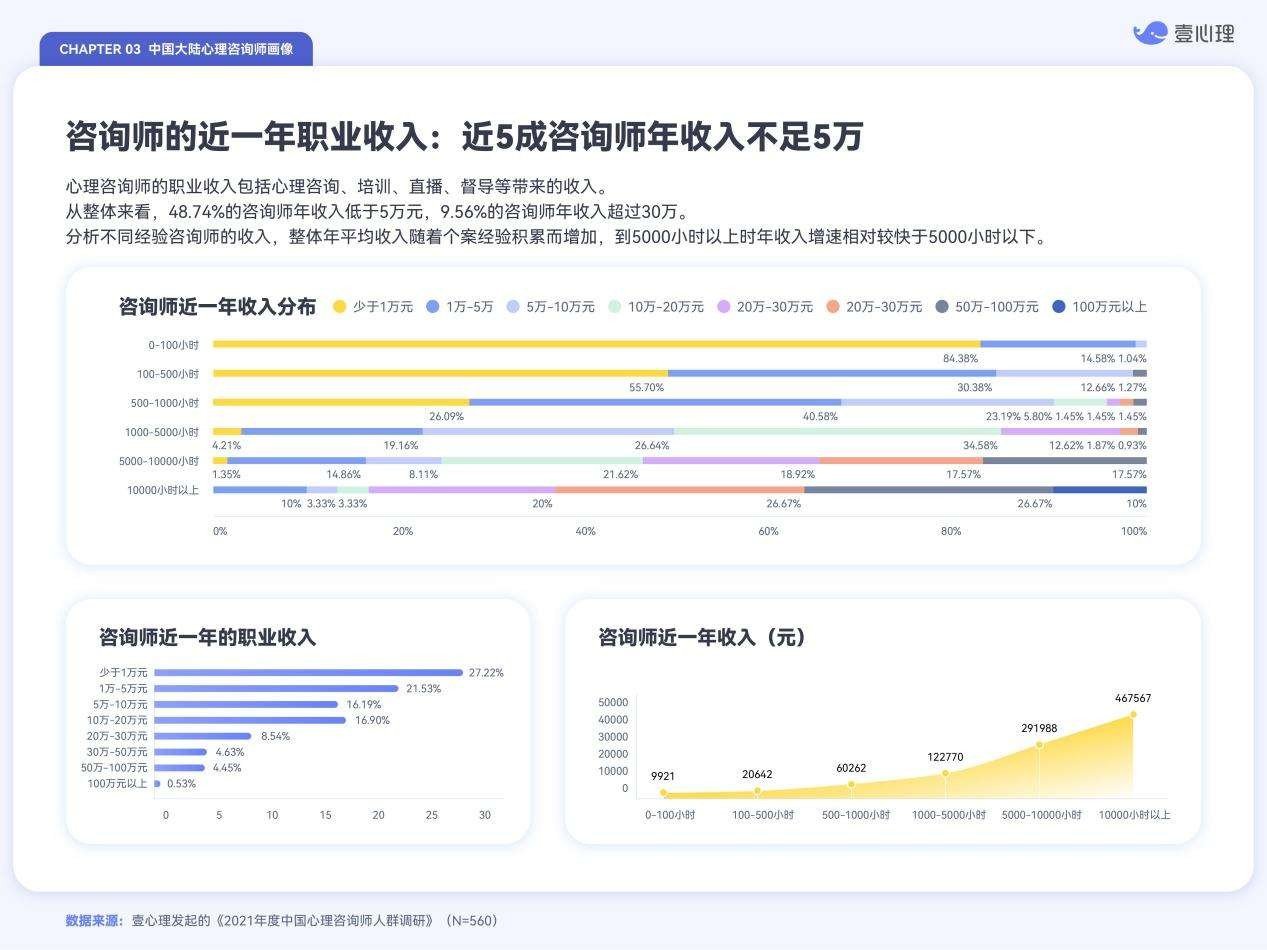Click the 50000 y-axis label in line chart

click(613, 702)
